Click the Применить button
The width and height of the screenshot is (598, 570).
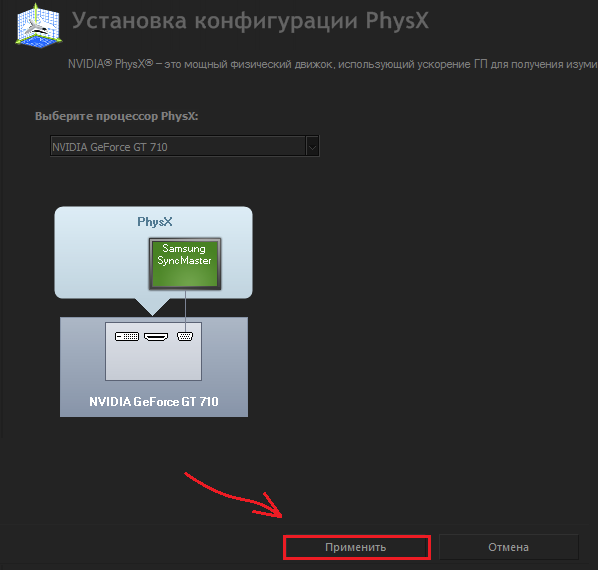[x=356, y=547]
